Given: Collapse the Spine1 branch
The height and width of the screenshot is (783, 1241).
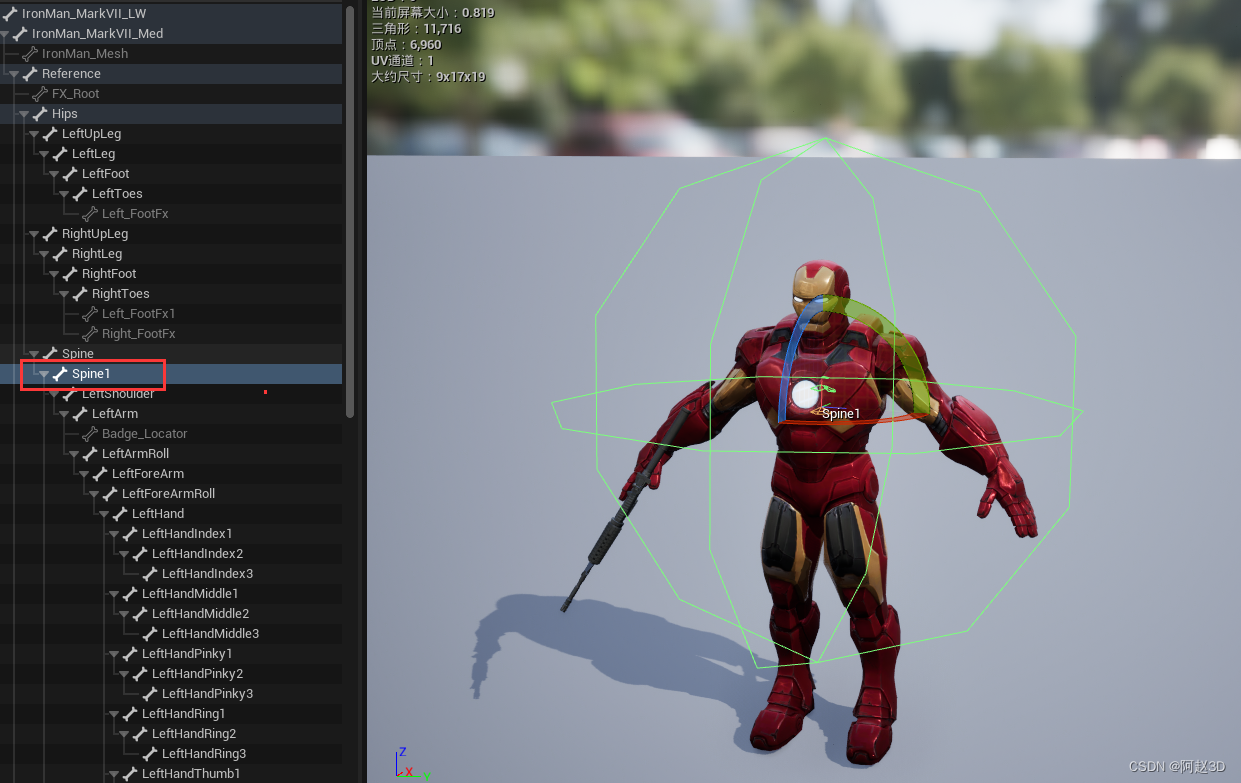Looking at the screenshot, I should [x=44, y=374].
